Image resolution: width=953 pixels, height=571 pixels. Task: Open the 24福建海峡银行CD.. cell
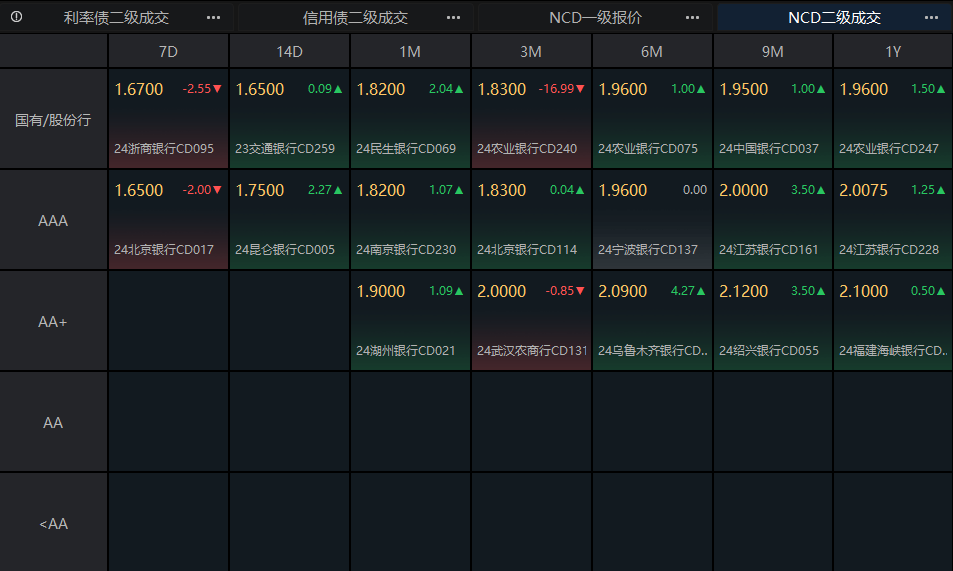point(893,320)
